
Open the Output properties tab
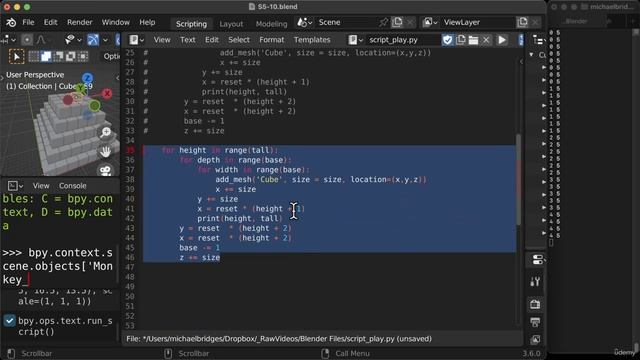pos(535,322)
